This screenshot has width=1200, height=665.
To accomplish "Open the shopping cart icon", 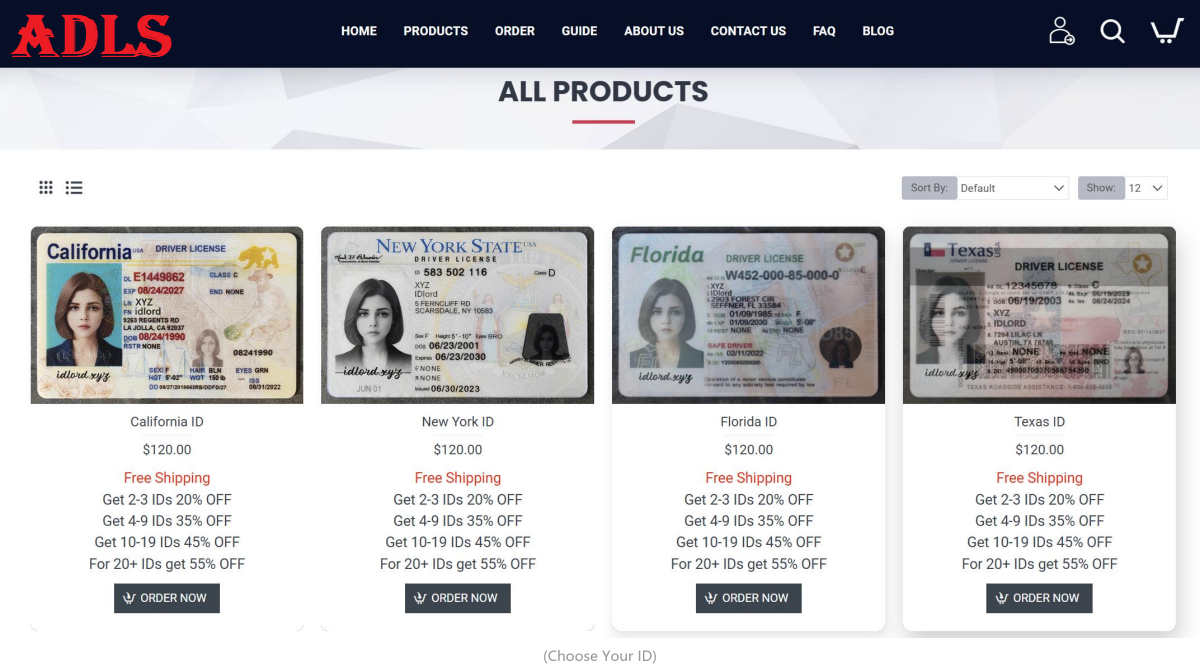I will click(1166, 31).
